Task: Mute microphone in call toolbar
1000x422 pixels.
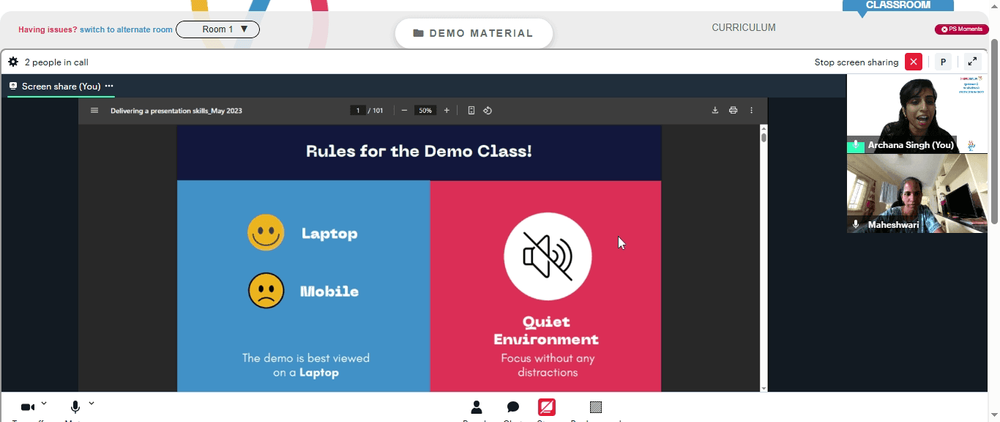Action: (75, 407)
